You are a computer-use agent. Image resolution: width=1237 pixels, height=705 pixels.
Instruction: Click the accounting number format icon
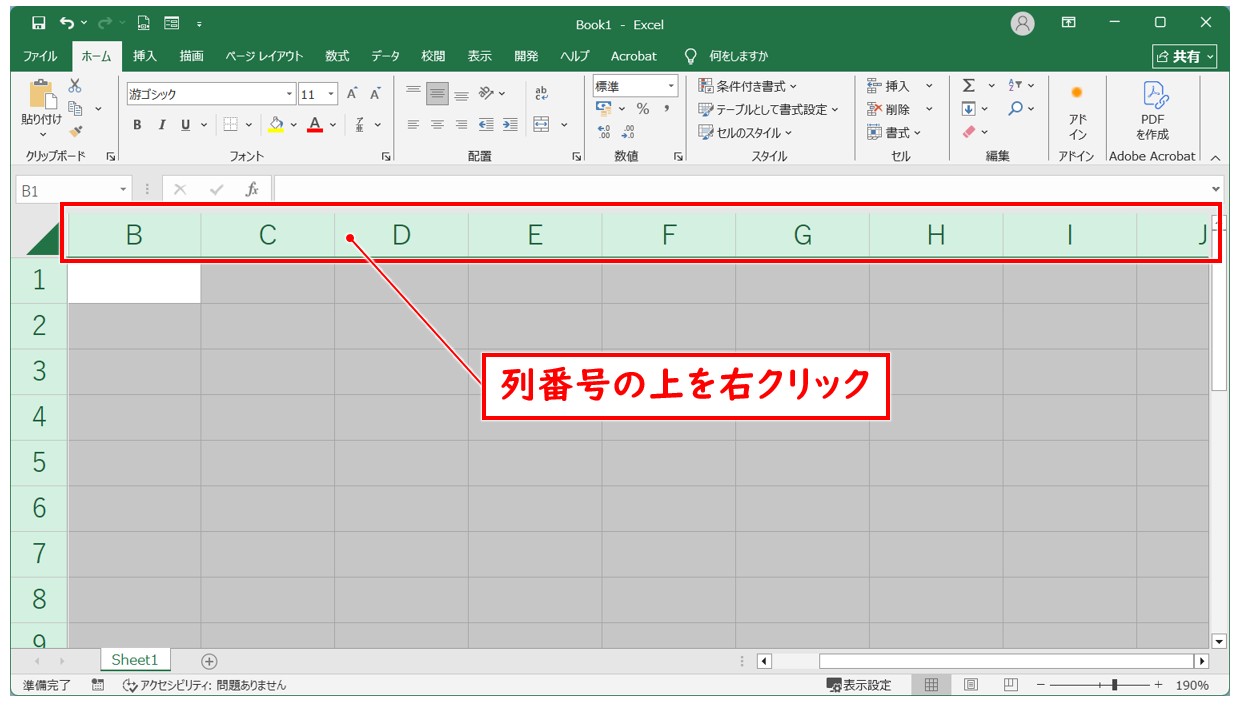pyautogui.click(x=603, y=109)
